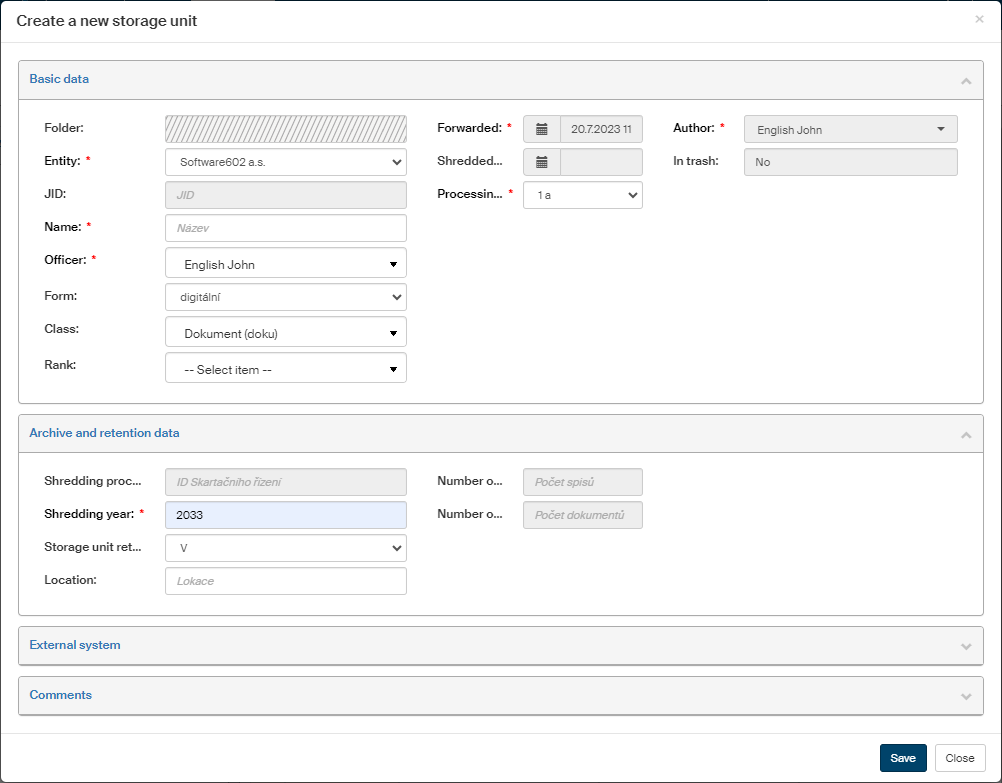Click the Name input field
This screenshot has height=783, width=1002.
285,228
